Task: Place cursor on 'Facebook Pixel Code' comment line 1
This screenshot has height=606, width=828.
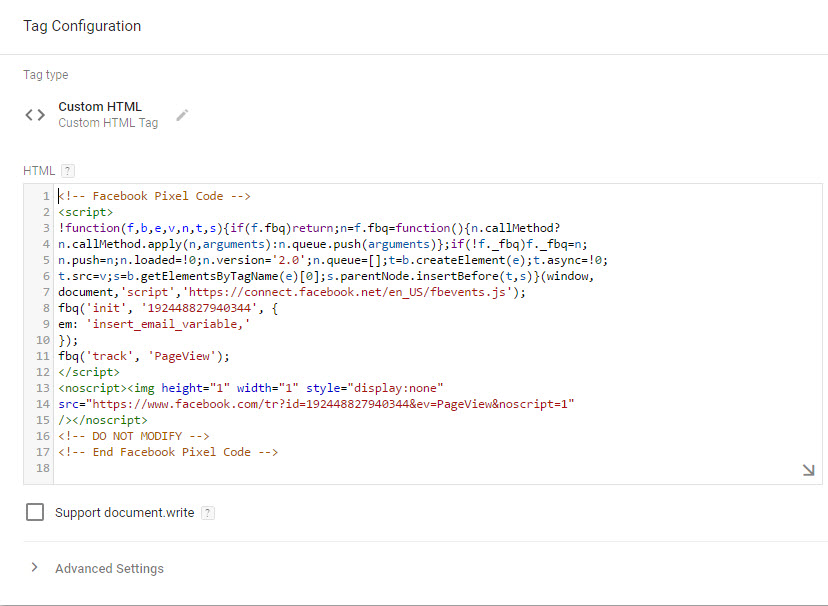Action: point(154,196)
